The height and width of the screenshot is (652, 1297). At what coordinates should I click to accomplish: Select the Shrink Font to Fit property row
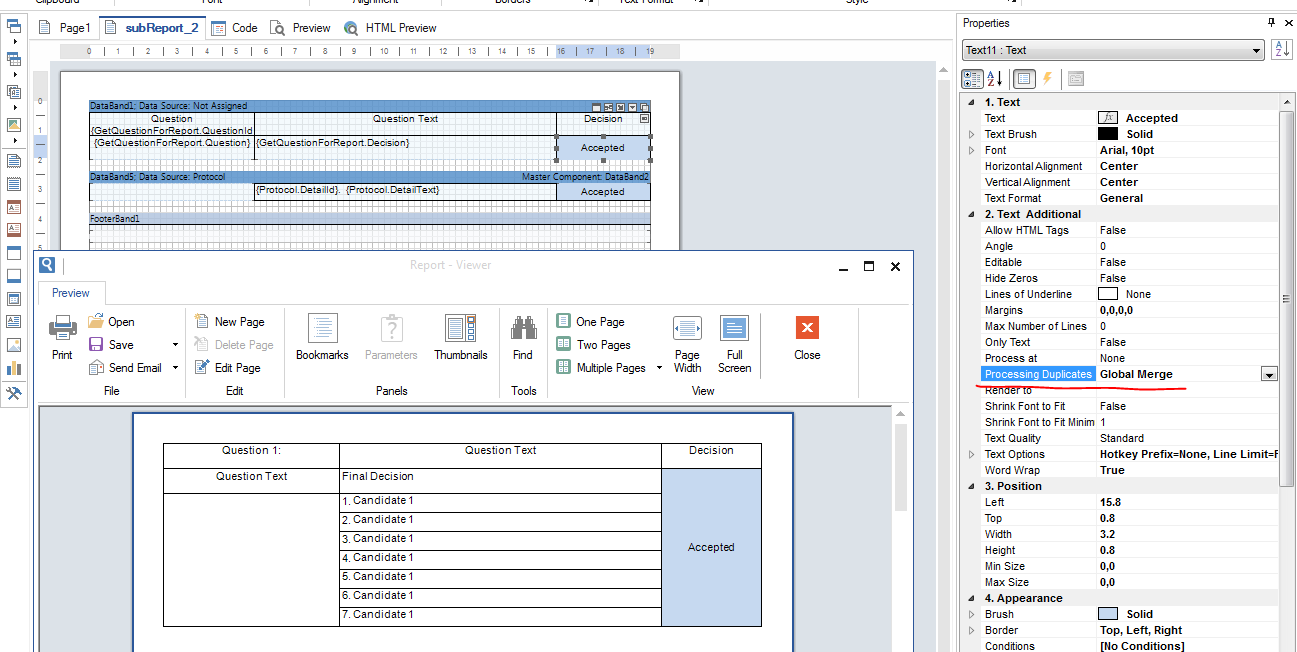click(x=1120, y=406)
